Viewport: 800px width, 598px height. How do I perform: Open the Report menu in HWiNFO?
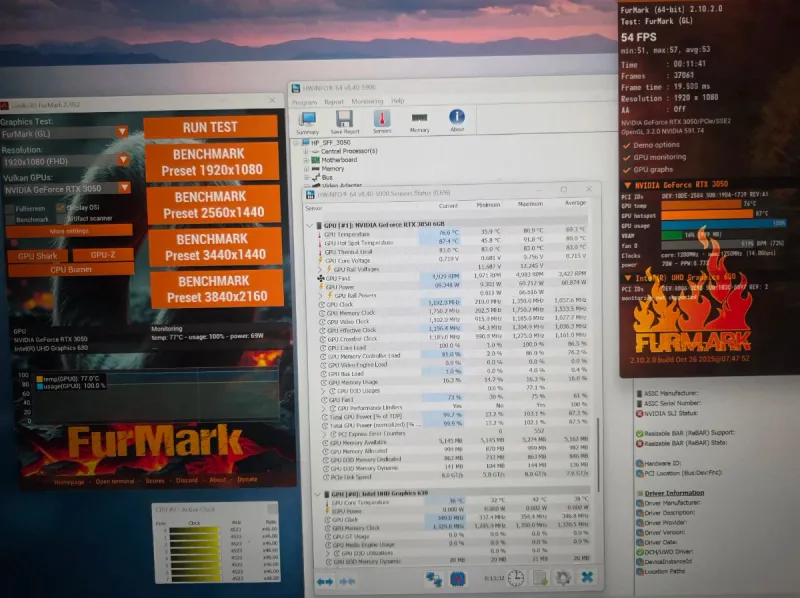point(334,102)
